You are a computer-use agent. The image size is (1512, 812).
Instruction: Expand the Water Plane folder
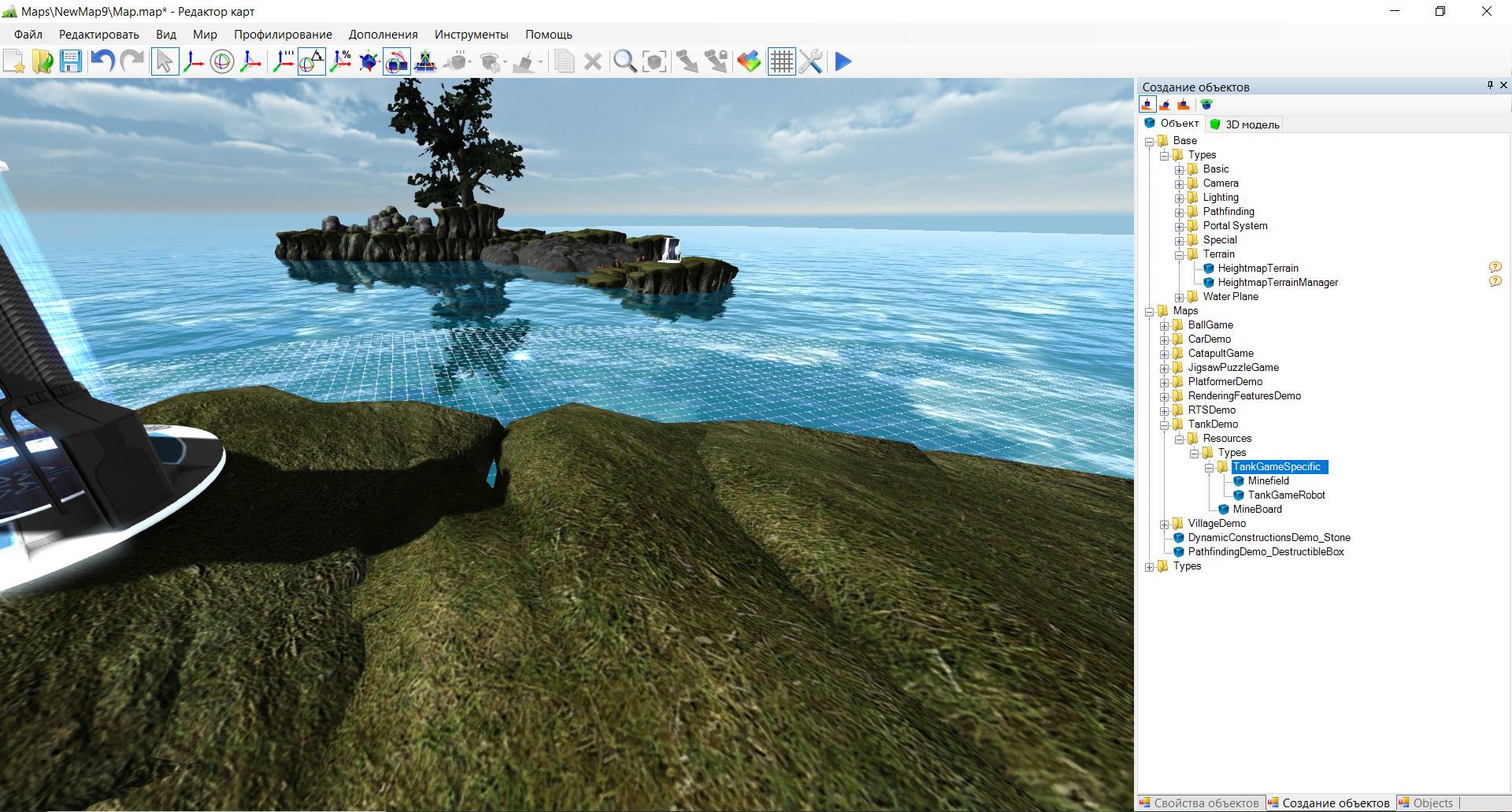(1180, 298)
